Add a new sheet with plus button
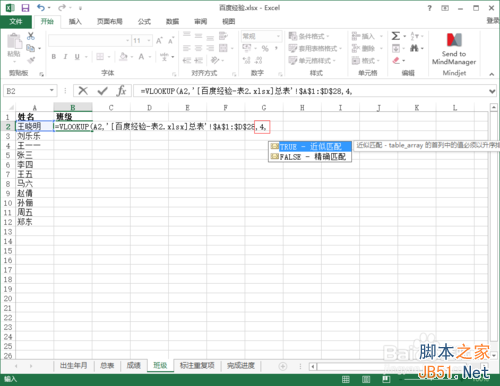Image resolution: width=500 pixels, height=386 pixels. point(283,366)
